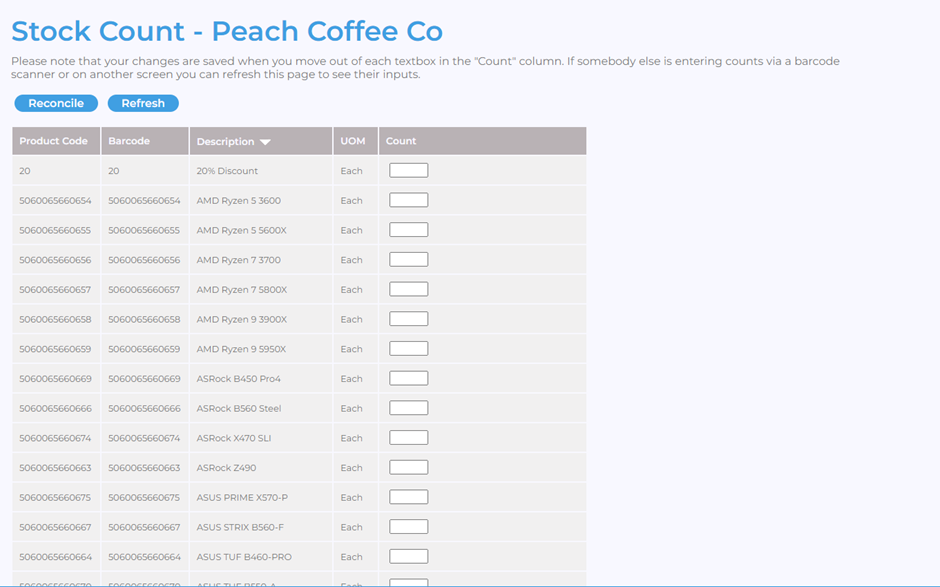This screenshot has width=940, height=587.
Task: Select the ASRock X470 SLI description
Action: (234, 438)
